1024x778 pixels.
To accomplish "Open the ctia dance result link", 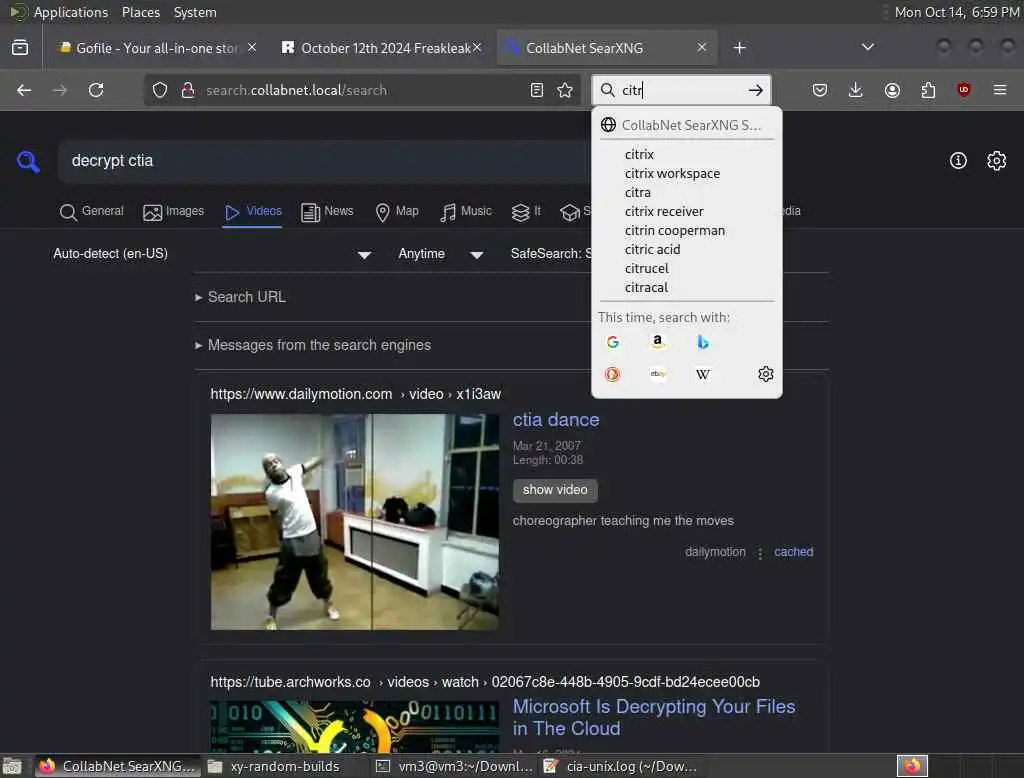I will 556,420.
